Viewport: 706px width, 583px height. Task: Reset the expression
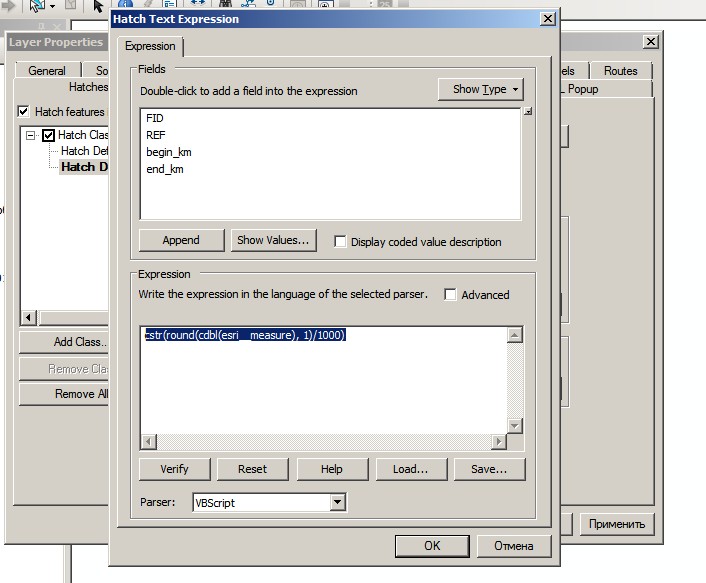tap(253, 469)
